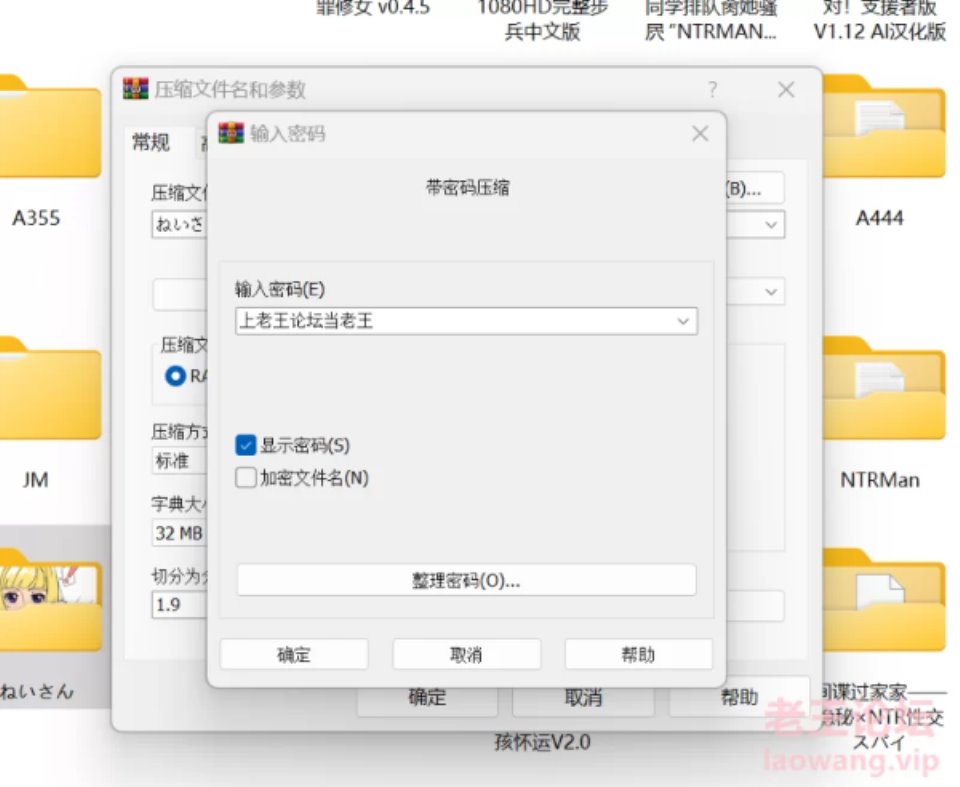Image resolution: width=960 pixels, height=787 pixels.
Task: Select the folder icon above スパイ label
Action: (883, 600)
